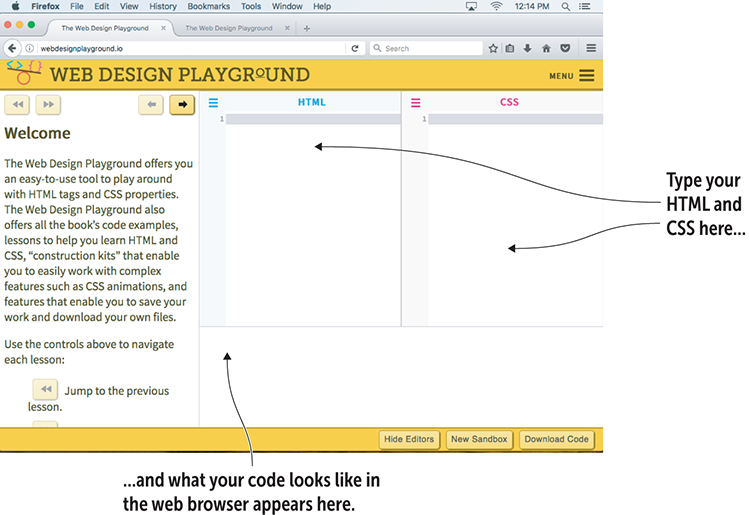Image resolution: width=750 pixels, height=515 pixels.
Task: Click the Firefox home icon
Action: click(x=546, y=48)
